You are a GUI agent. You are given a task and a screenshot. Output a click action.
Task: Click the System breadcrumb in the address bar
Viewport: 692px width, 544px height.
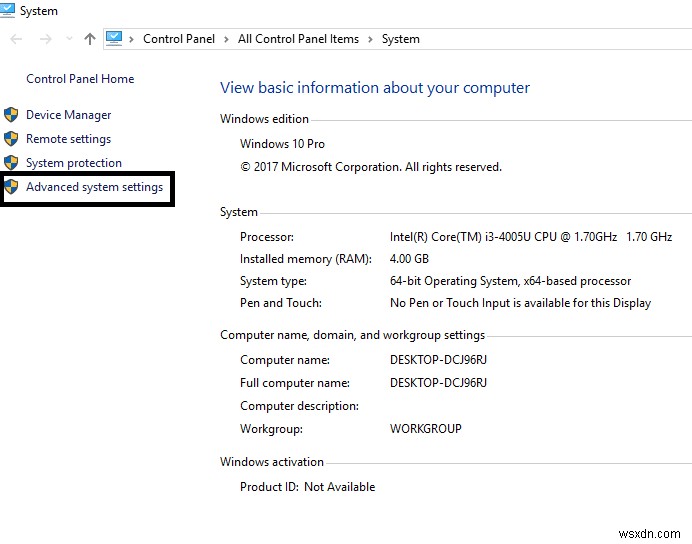coord(400,39)
